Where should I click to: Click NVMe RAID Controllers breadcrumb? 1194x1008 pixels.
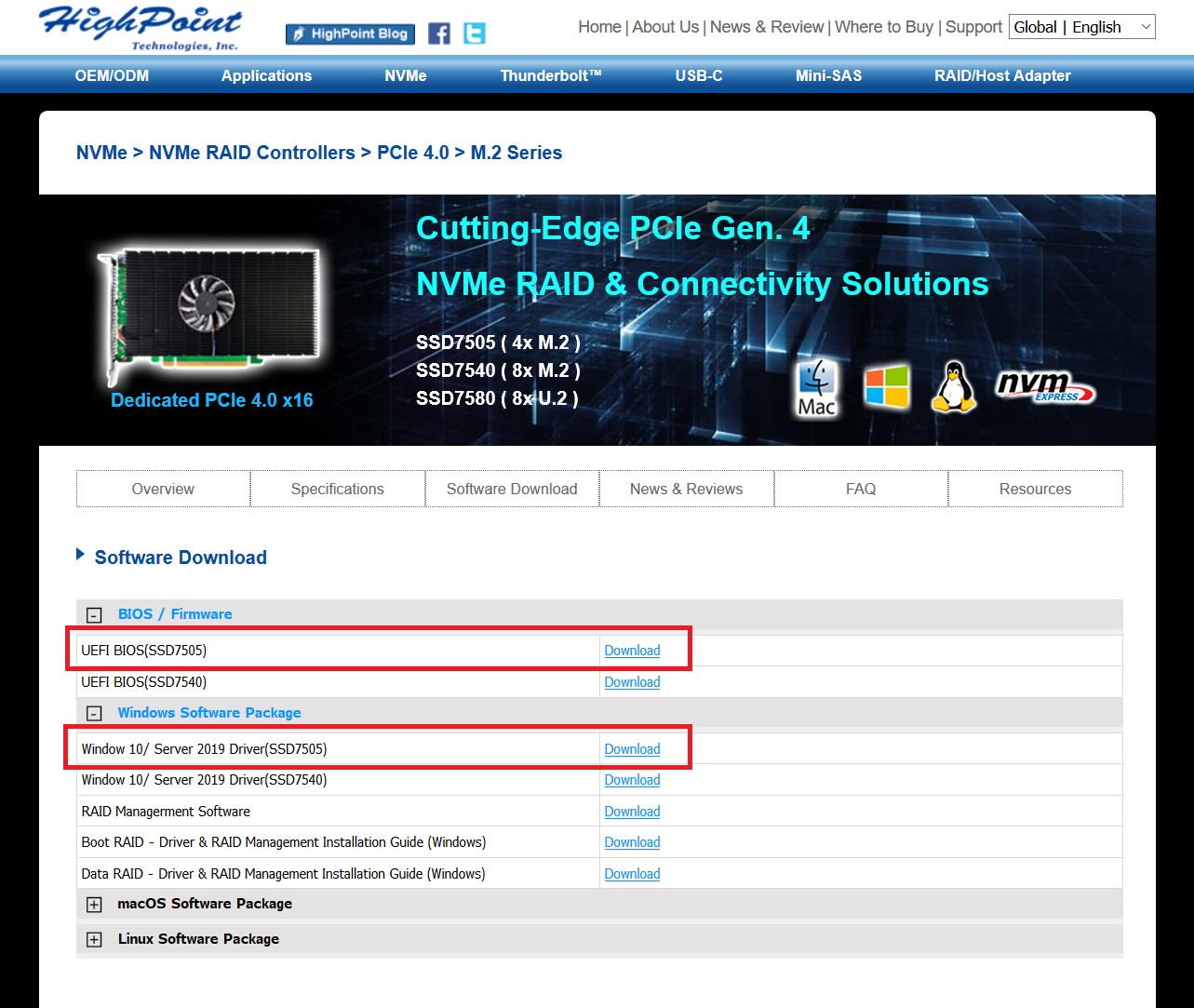pos(252,153)
